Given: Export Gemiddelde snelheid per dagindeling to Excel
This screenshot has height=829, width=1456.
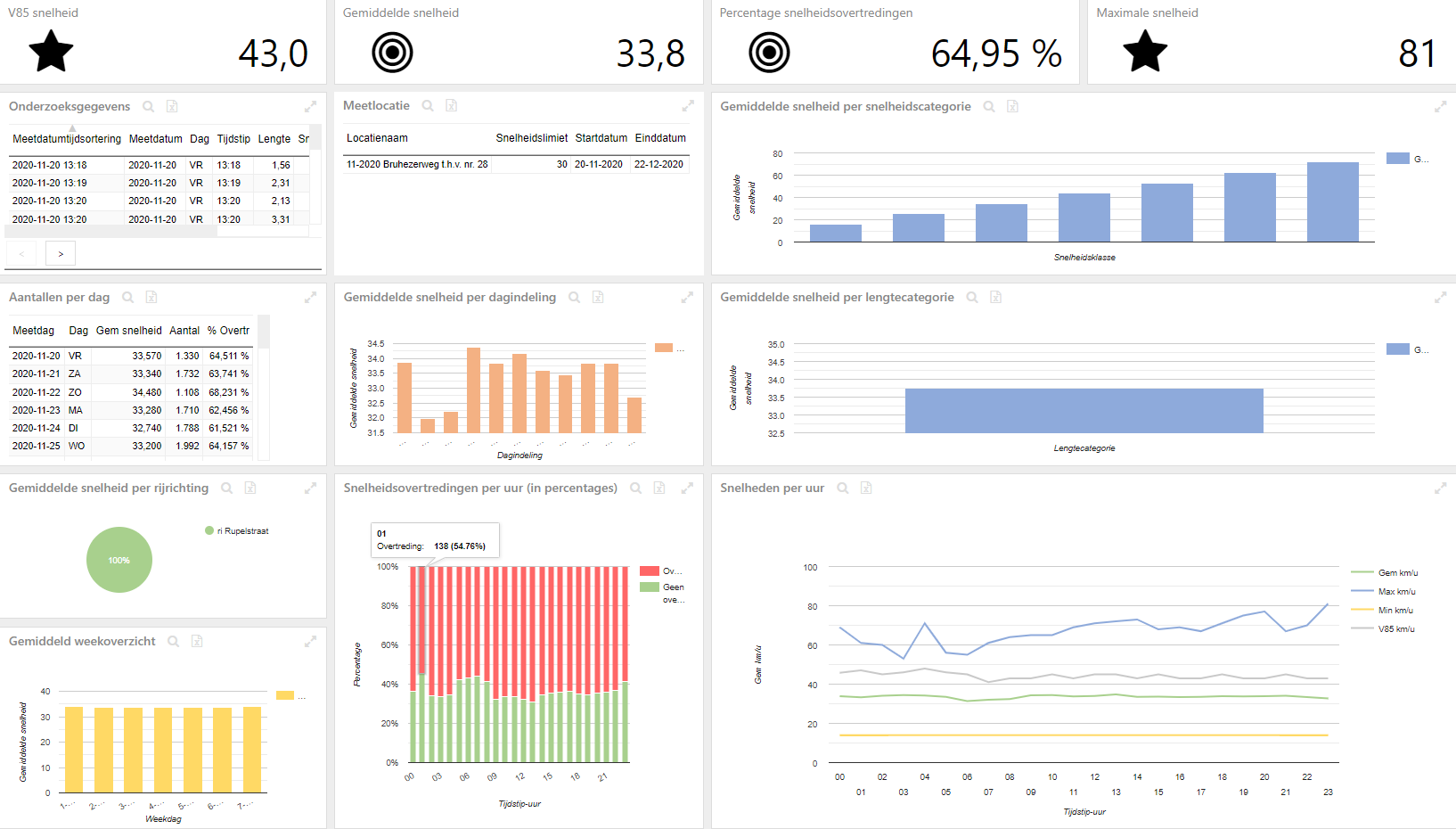Looking at the screenshot, I should click(598, 298).
